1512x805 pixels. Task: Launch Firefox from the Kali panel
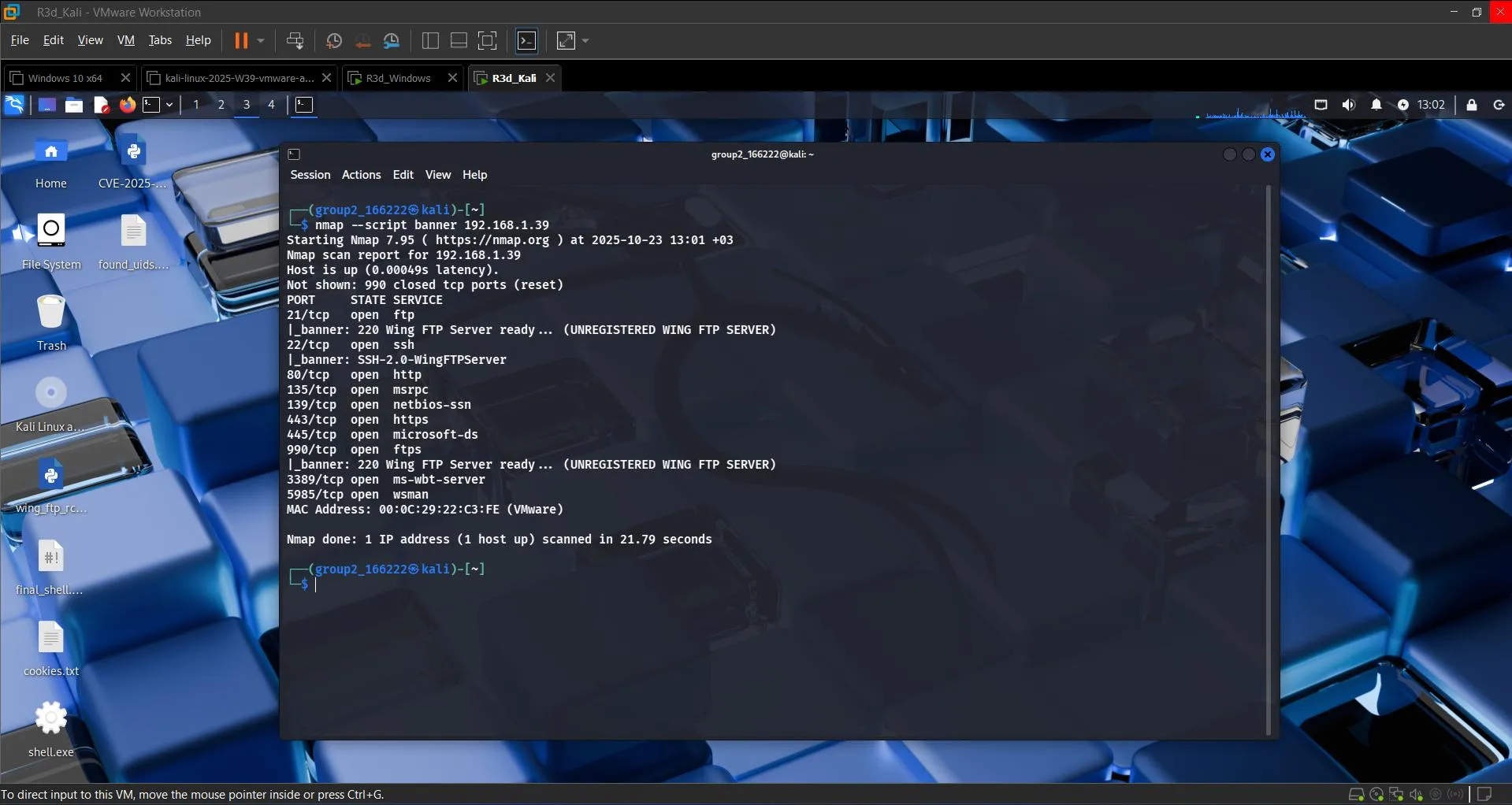coord(127,105)
